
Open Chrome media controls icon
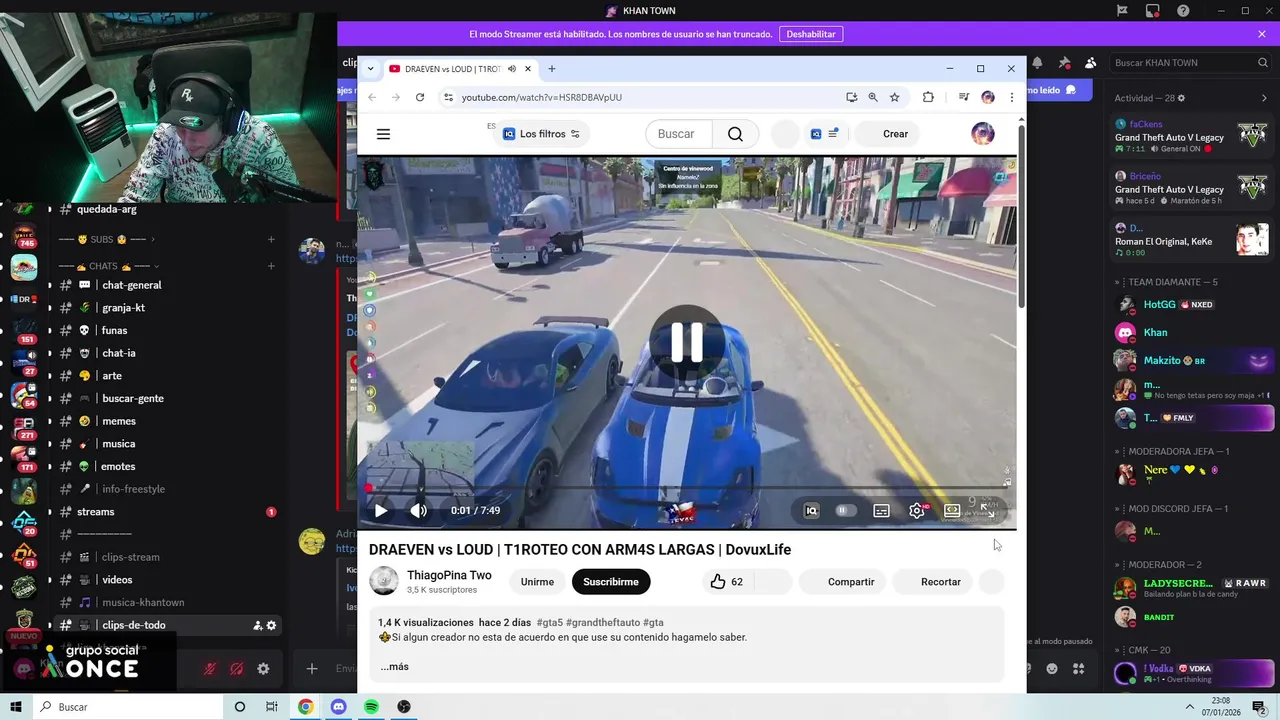[x=963, y=97]
